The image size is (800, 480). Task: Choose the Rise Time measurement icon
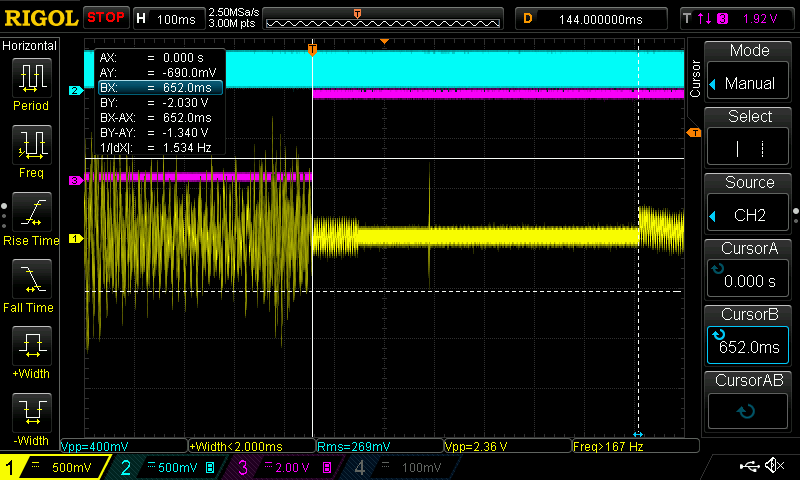pyautogui.click(x=32, y=212)
